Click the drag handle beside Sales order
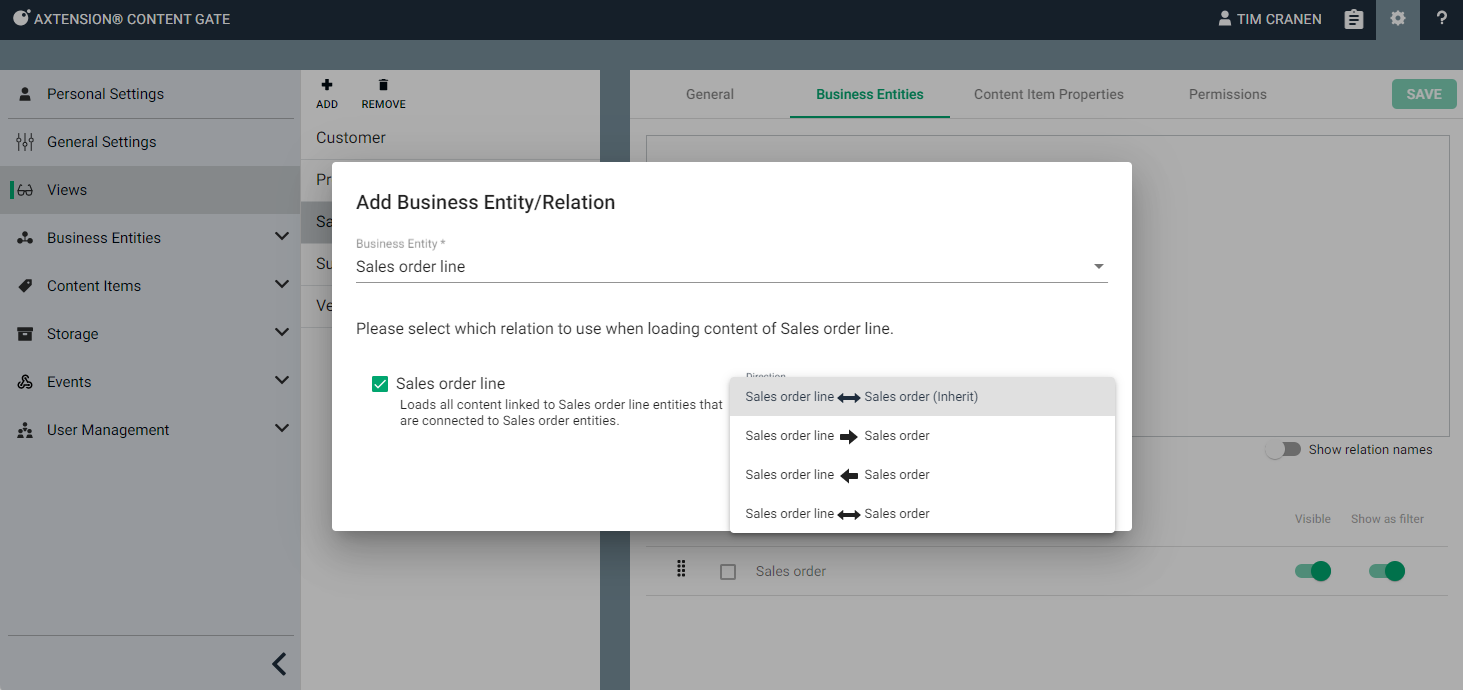This screenshot has height=690, width=1463. pyautogui.click(x=682, y=570)
